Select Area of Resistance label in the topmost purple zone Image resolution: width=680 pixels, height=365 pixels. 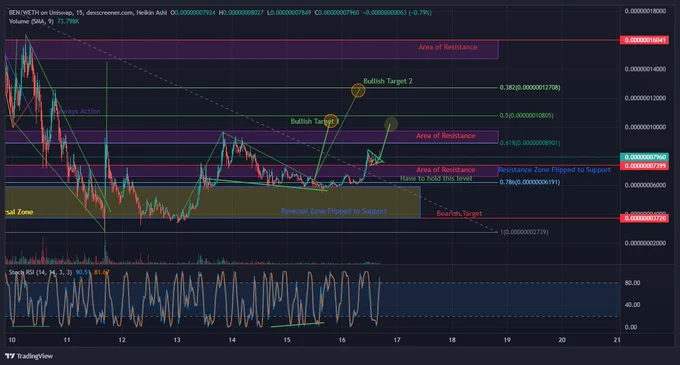click(x=448, y=47)
